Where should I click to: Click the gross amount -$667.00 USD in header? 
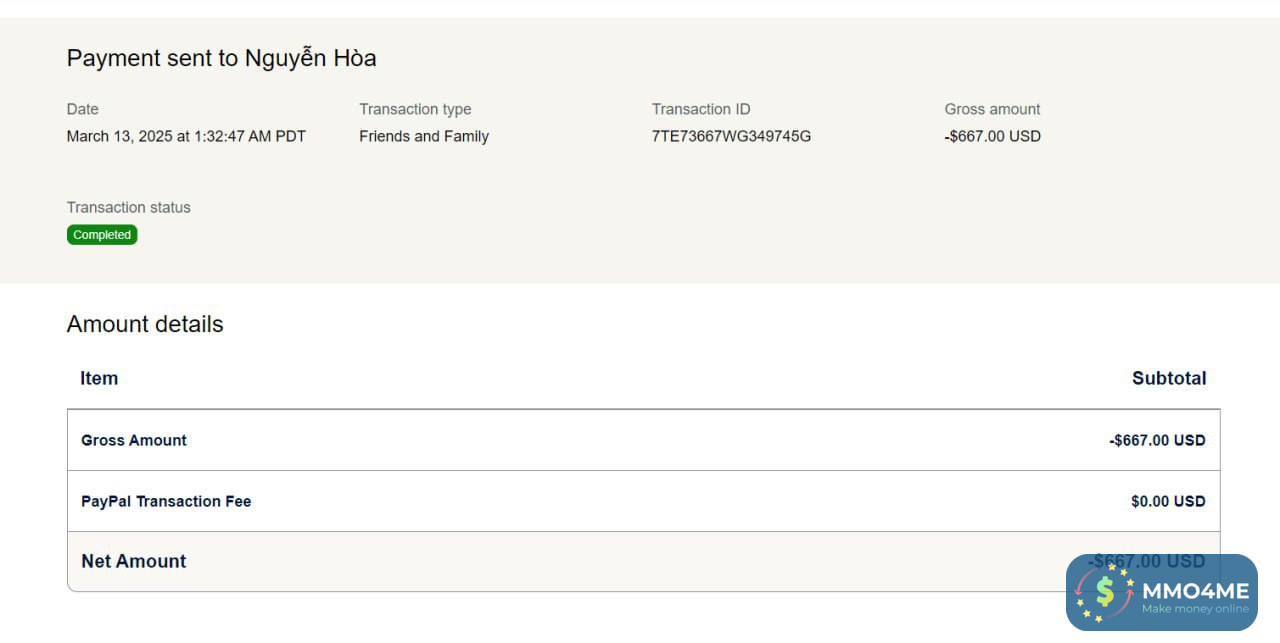click(x=992, y=136)
